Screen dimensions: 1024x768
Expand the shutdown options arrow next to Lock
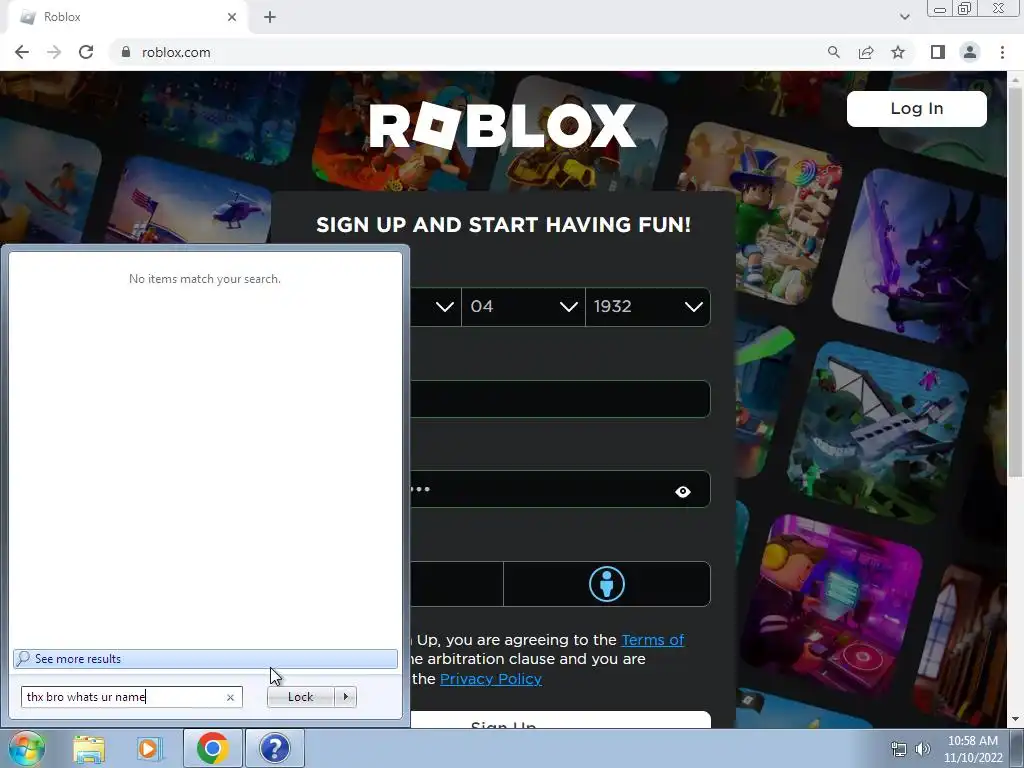345,697
